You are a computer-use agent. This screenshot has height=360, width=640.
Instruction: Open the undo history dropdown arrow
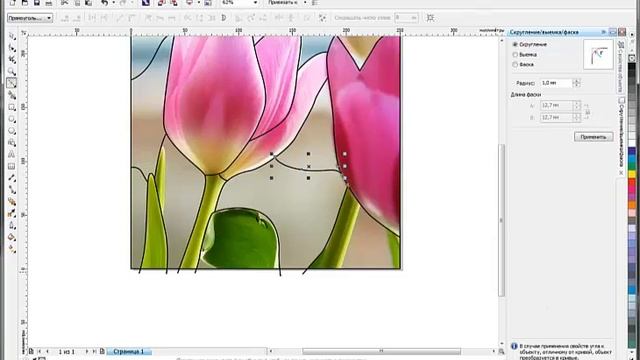click(113, 2)
